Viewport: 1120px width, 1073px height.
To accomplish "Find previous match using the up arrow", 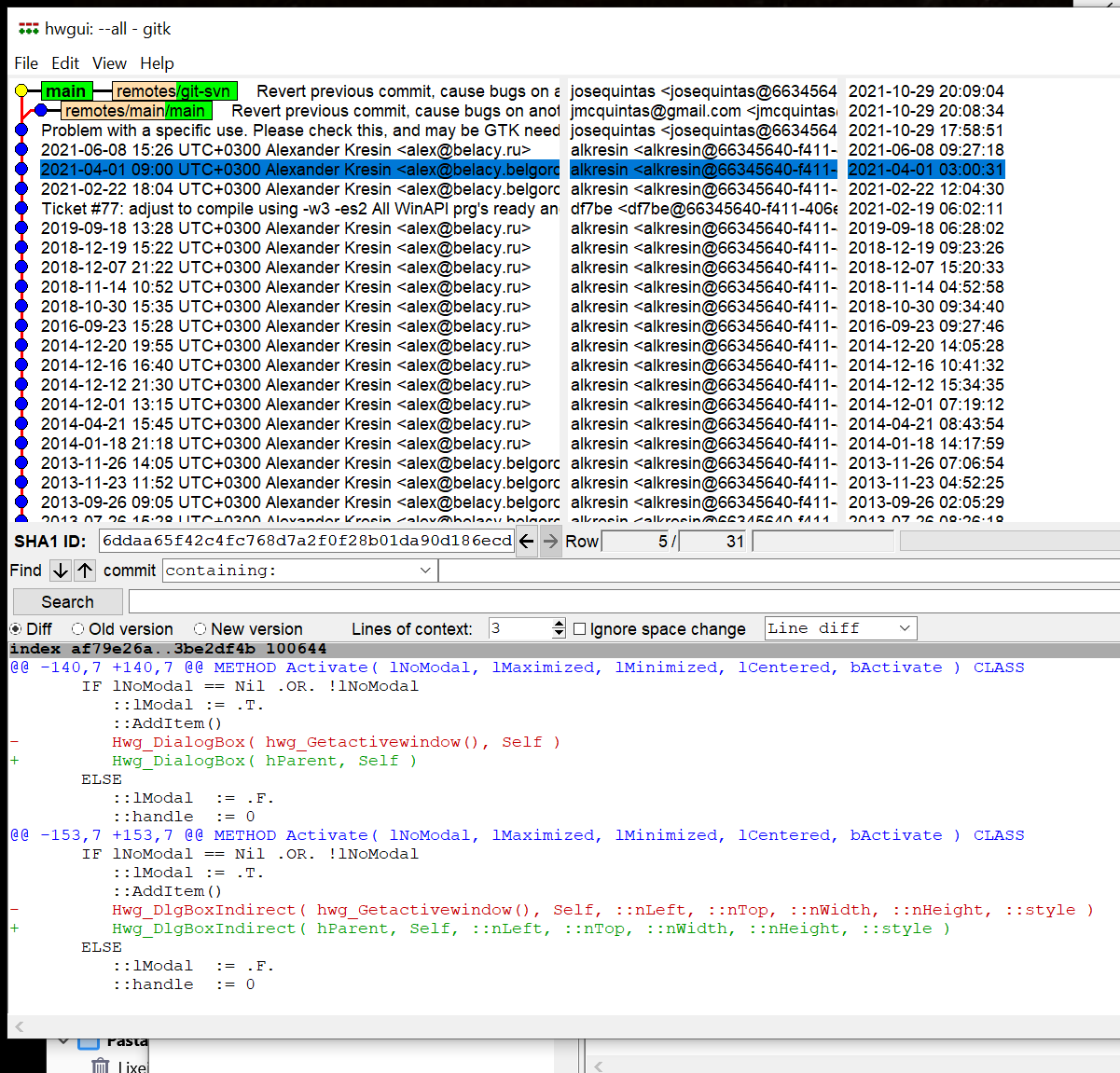I will [x=85, y=571].
